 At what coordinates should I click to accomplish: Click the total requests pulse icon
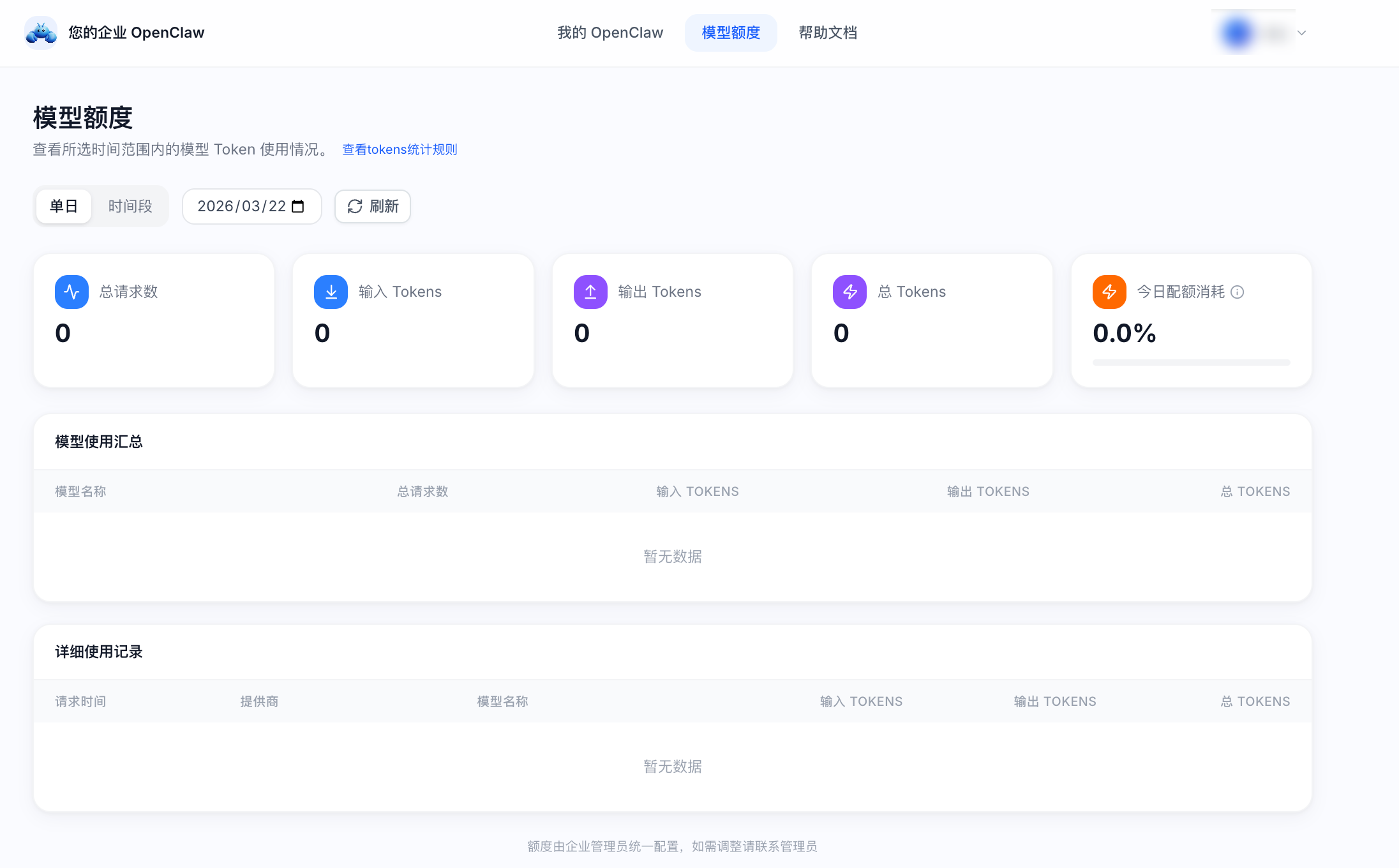(x=71, y=292)
